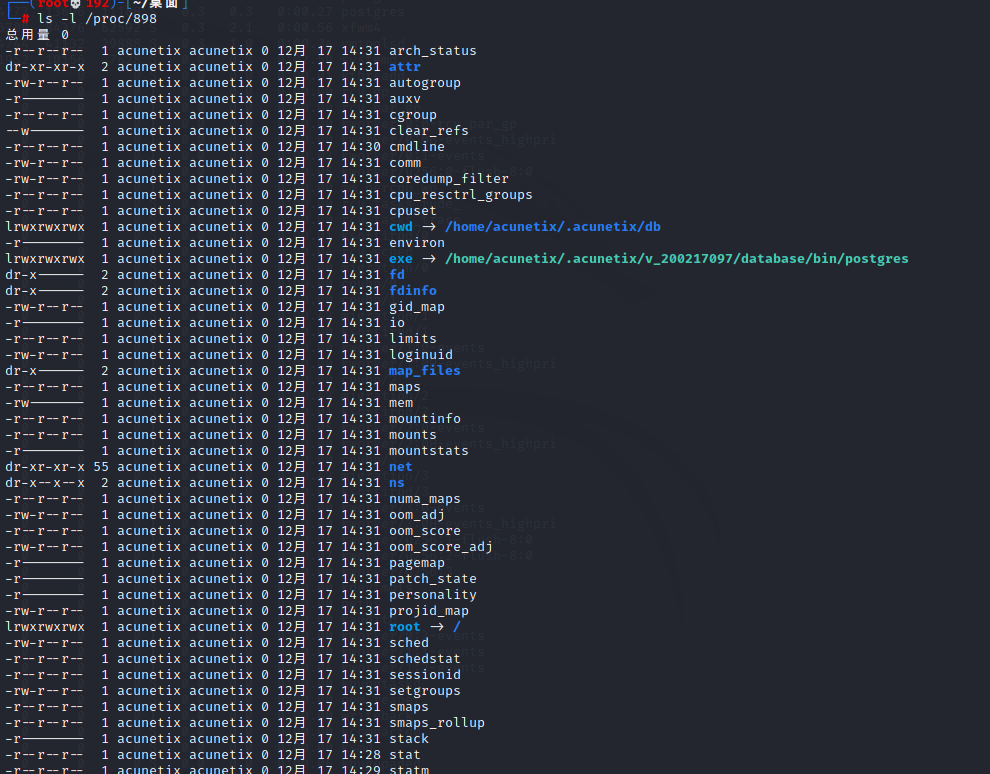Screen dimensions: 990x774
Task: Click the projid_map file name
Action: coord(429,610)
